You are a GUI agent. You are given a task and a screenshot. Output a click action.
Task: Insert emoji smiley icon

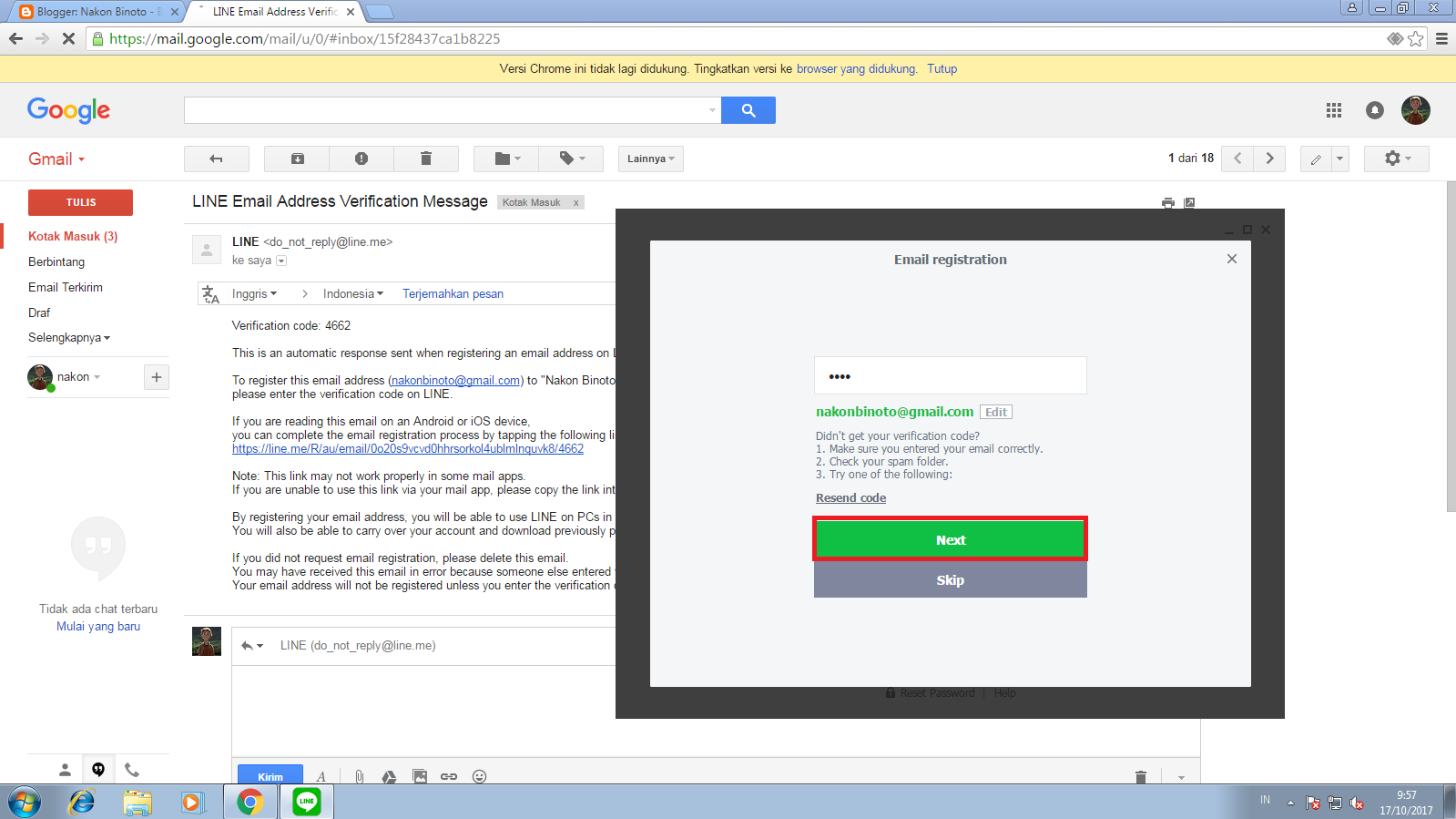pyautogui.click(x=480, y=776)
